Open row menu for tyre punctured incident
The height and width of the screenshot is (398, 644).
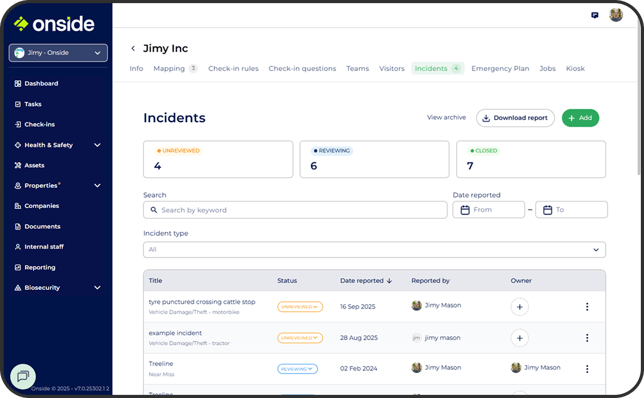587,306
